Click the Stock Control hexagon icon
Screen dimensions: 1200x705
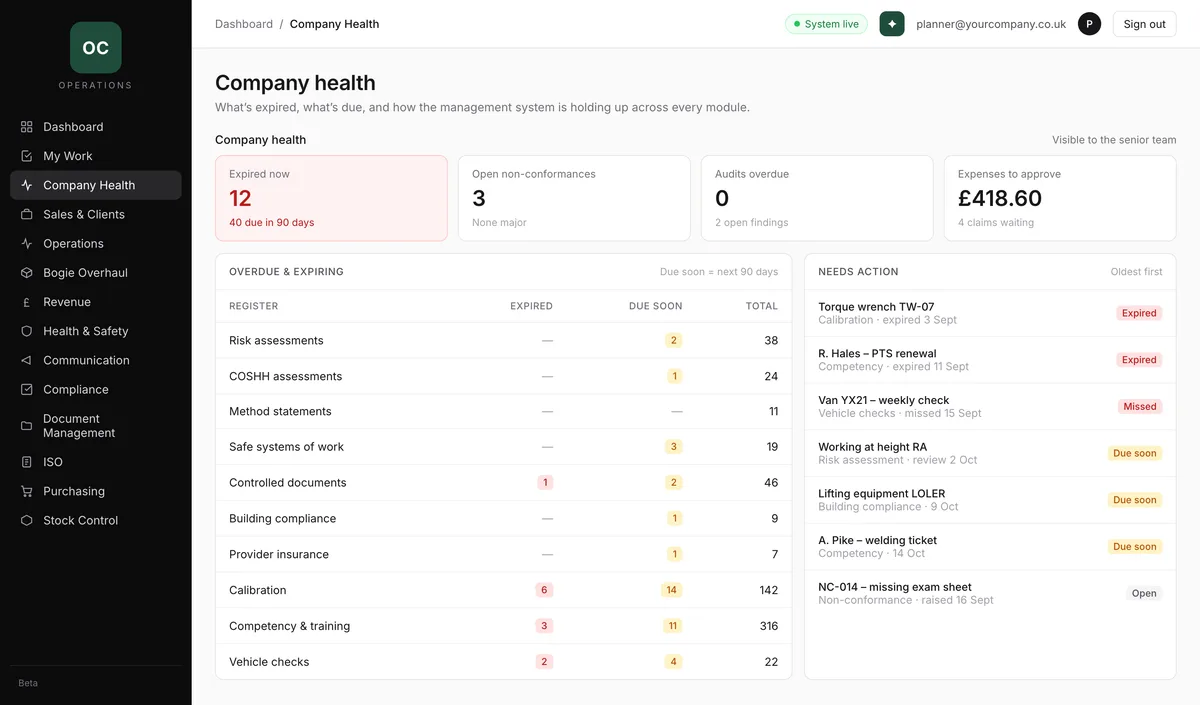pyautogui.click(x=26, y=520)
